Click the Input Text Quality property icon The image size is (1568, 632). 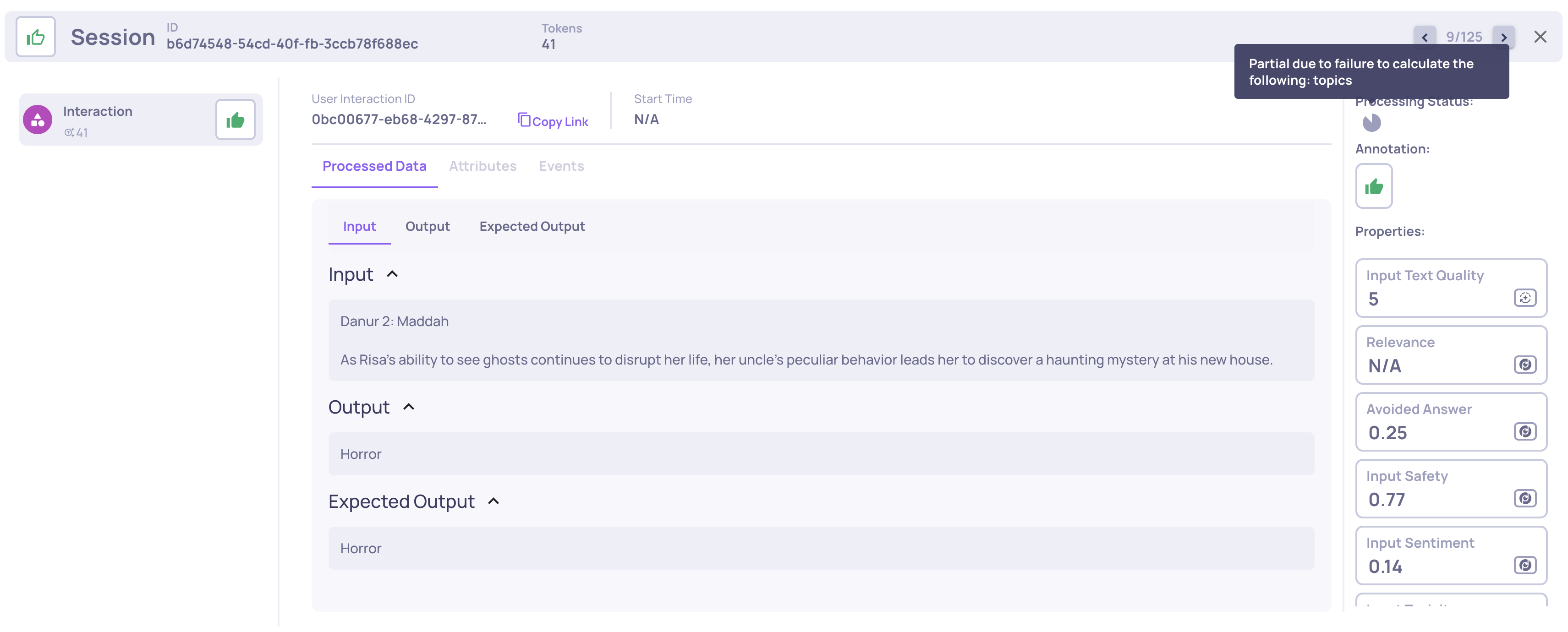coord(1525,298)
